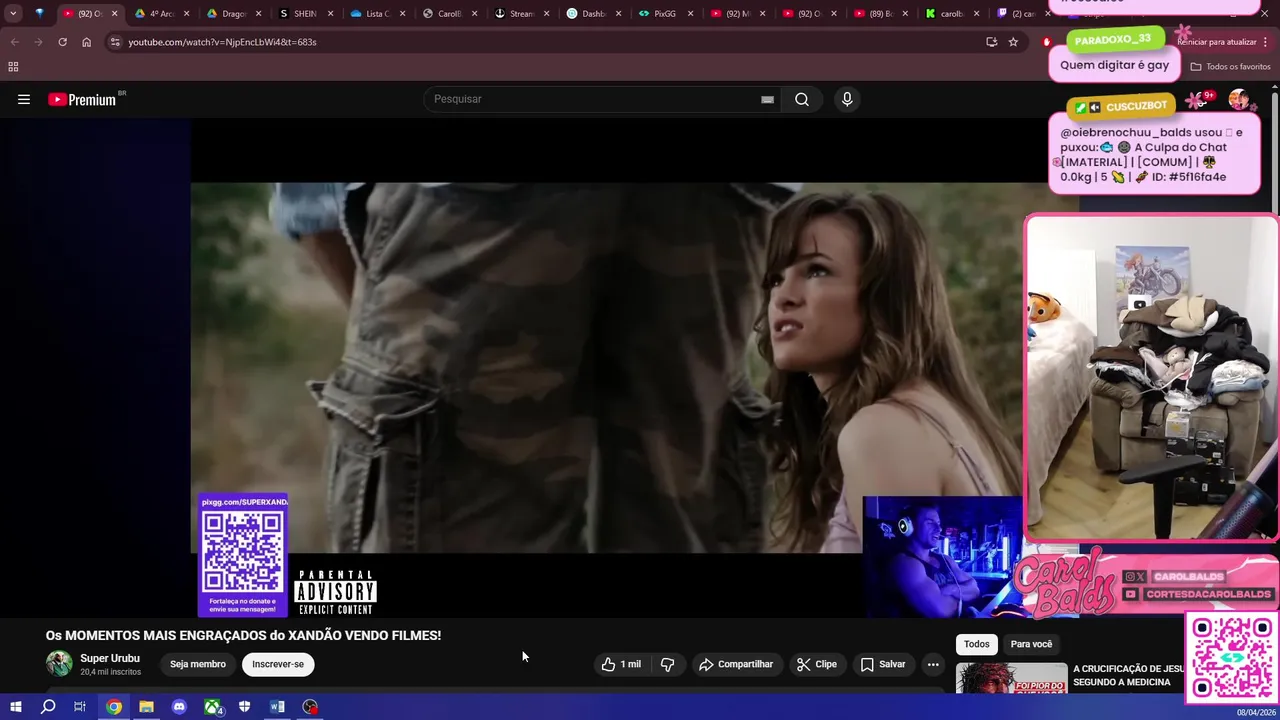Open Discord from taskbar
Image resolution: width=1280 pixels, height=720 pixels.
click(x=179, y=707)
